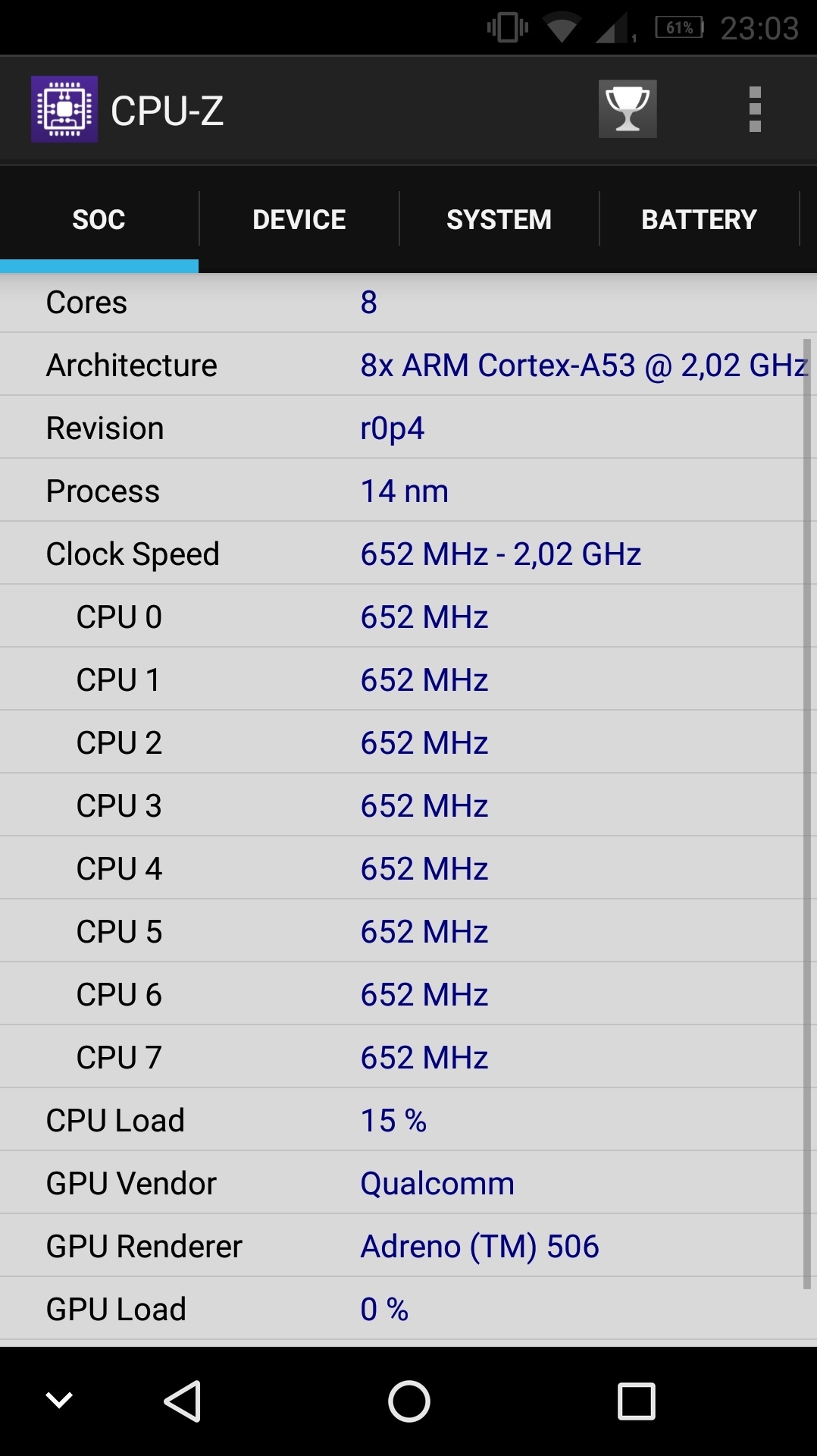This screenshot has width=817, height=1456.
Task: Open the three-dot overflow menu
Action: (x=754, y=109)
